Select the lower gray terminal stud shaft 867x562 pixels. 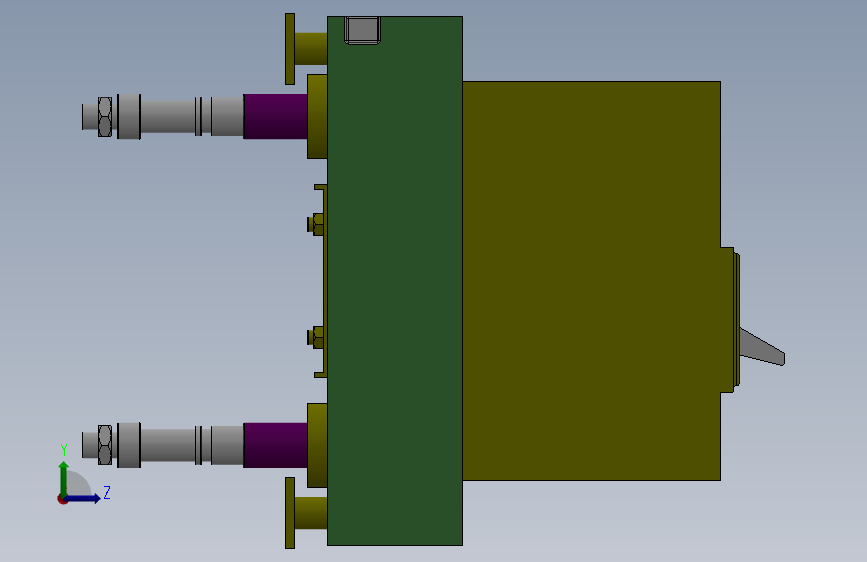168,445
